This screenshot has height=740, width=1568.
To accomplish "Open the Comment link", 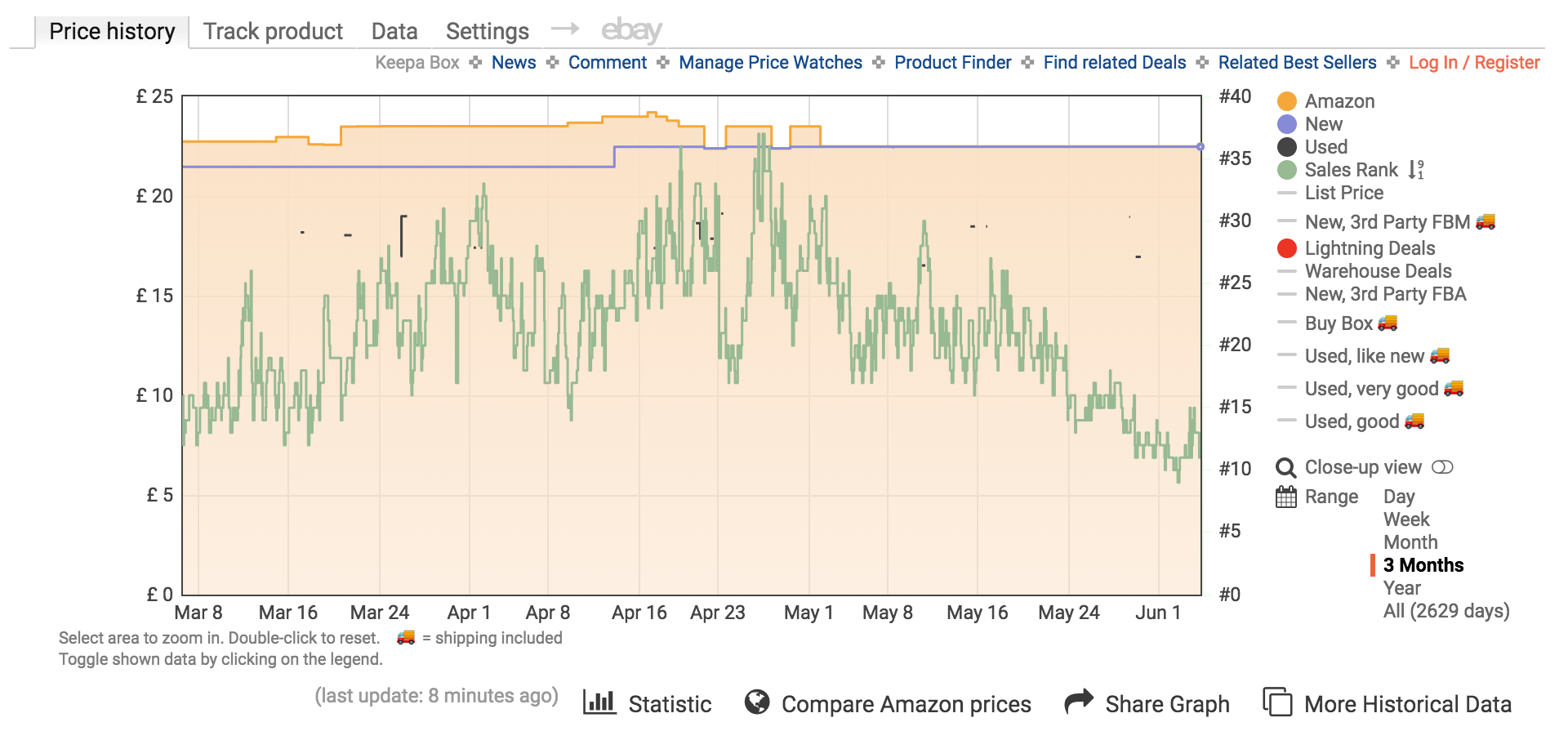I will (608, 63).
